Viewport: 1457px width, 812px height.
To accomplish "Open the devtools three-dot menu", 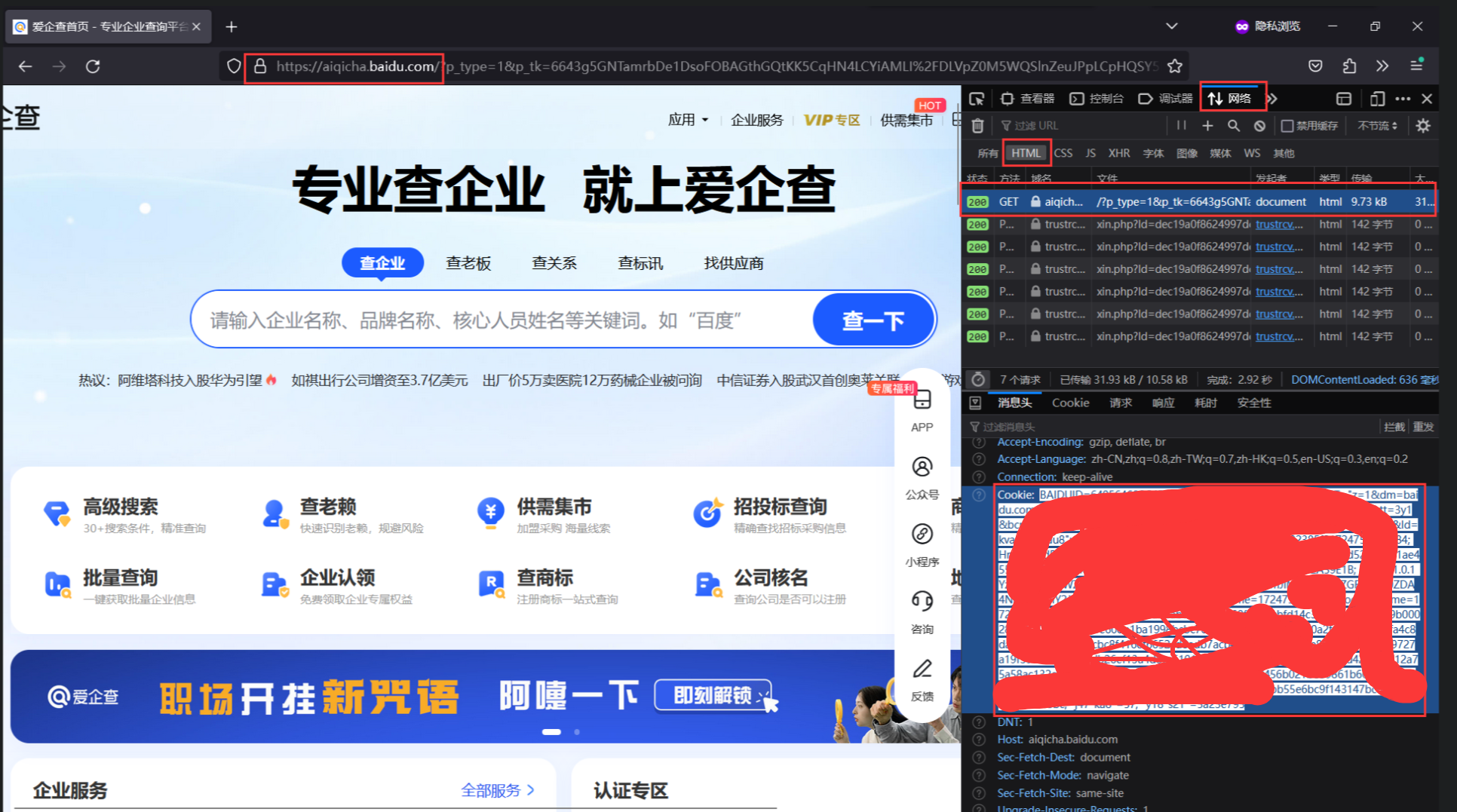I will 1403,98.
